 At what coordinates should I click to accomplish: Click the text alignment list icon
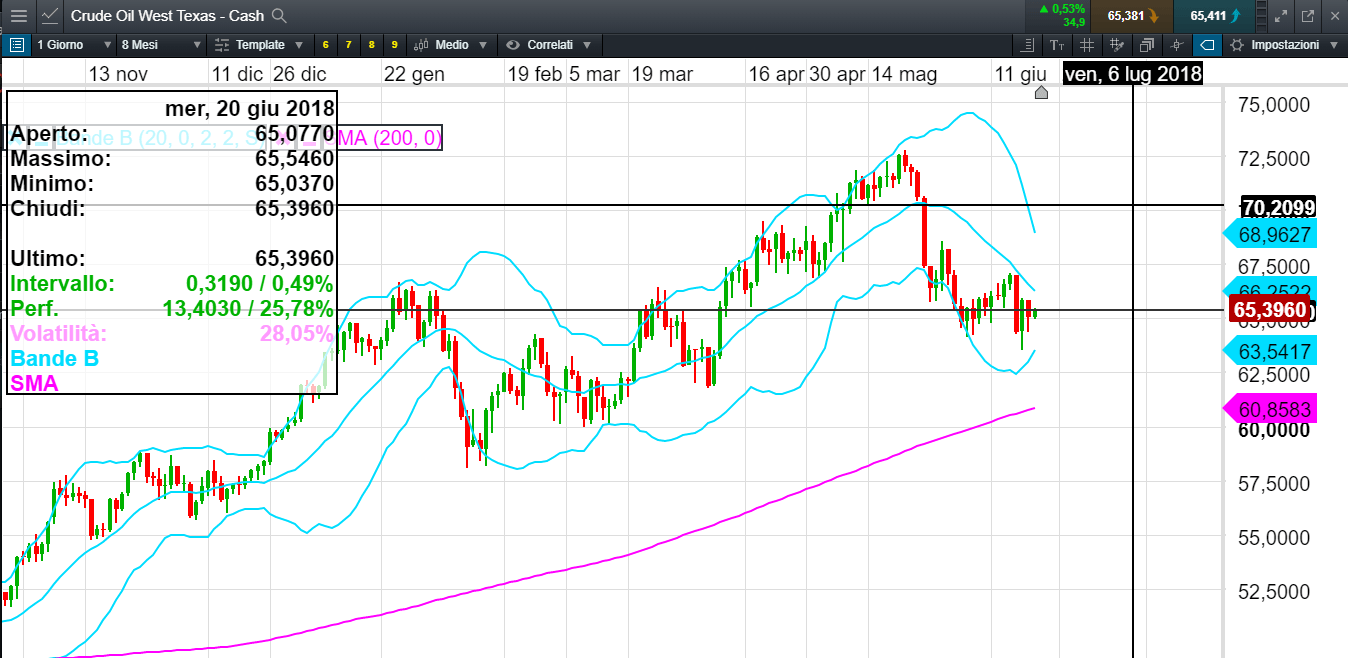pos(1026,45)
